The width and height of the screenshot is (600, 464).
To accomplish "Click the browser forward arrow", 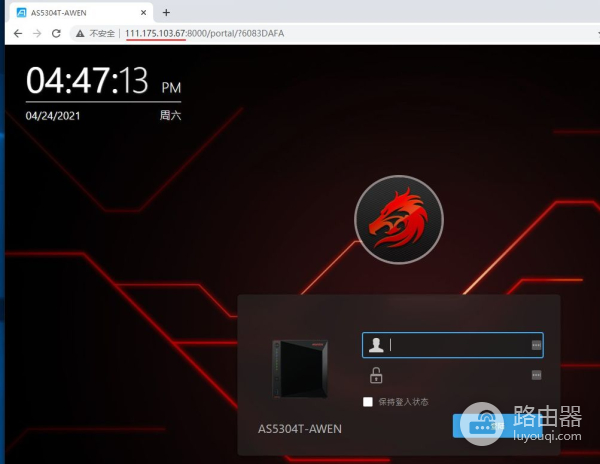I will [37, 33].
